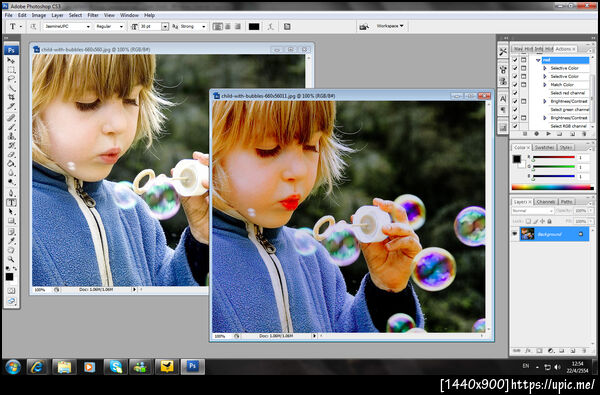This screenshot has height=395, width=600.
Task: Click text color swatch in options bar
Action: (x=254, y=26)
